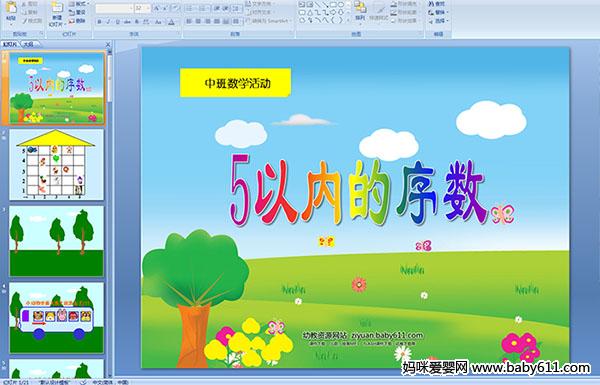The height and width of the screenshot is (385, 600).
Task: Switch to the Slides pane tab
Action: click(x=10, y=44)
